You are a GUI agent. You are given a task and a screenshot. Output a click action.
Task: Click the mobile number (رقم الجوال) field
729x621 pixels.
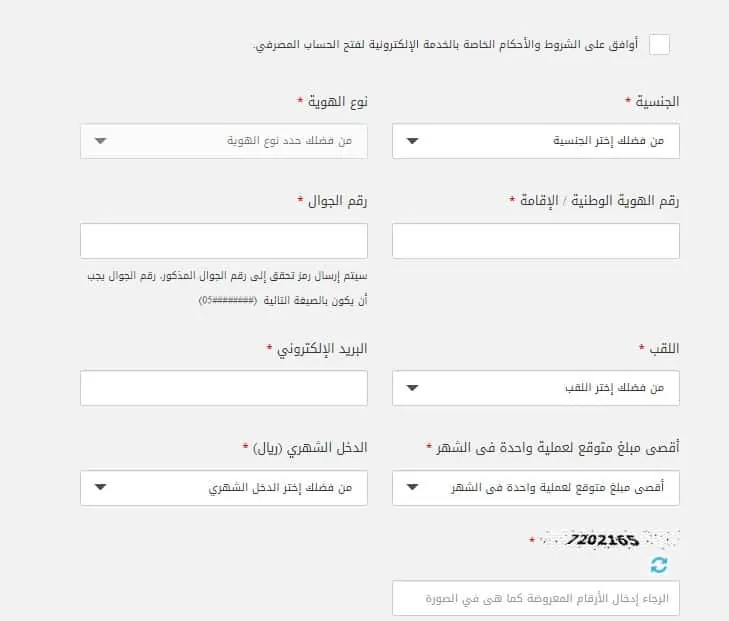(x=224, y=241)
